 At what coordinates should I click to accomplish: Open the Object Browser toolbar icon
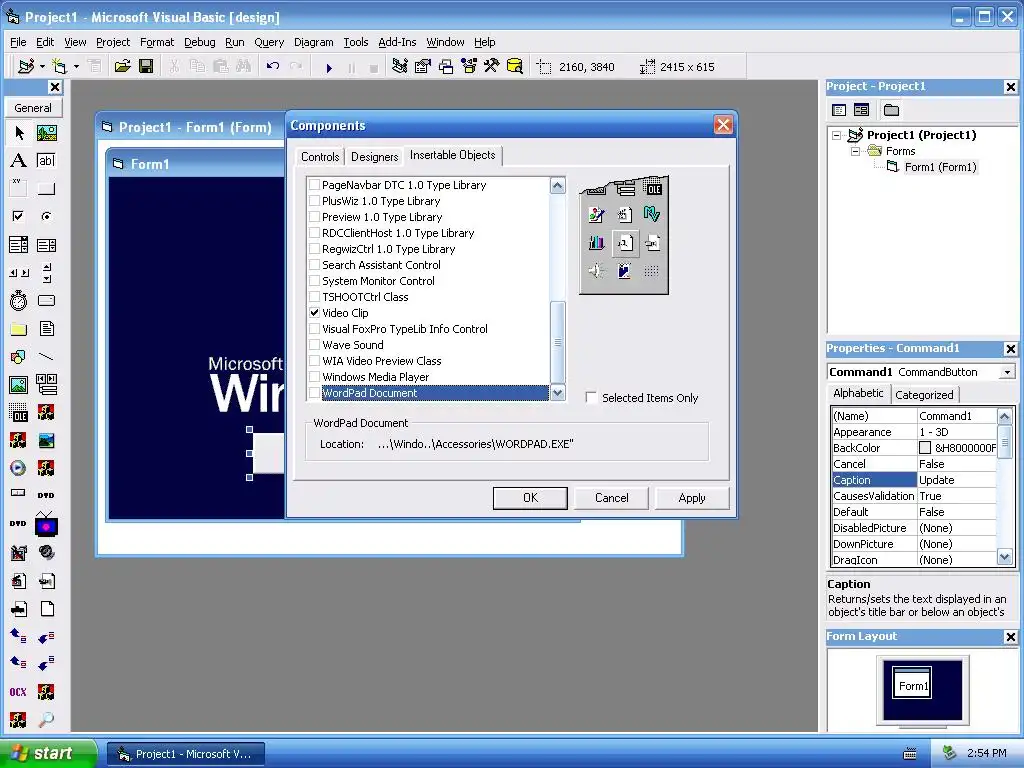tap(469, 67)
